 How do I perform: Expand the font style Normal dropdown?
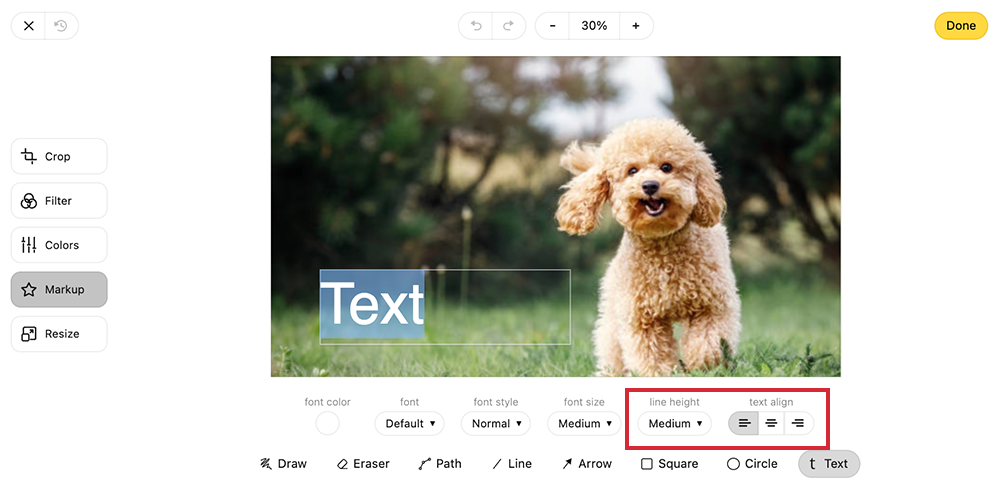point(497,424)
